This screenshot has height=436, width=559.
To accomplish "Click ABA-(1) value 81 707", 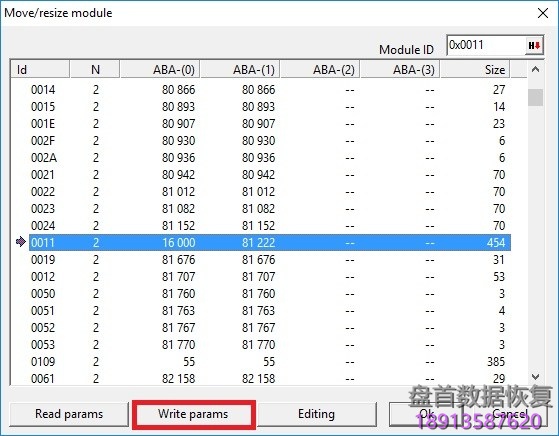I will coord(258,277).
